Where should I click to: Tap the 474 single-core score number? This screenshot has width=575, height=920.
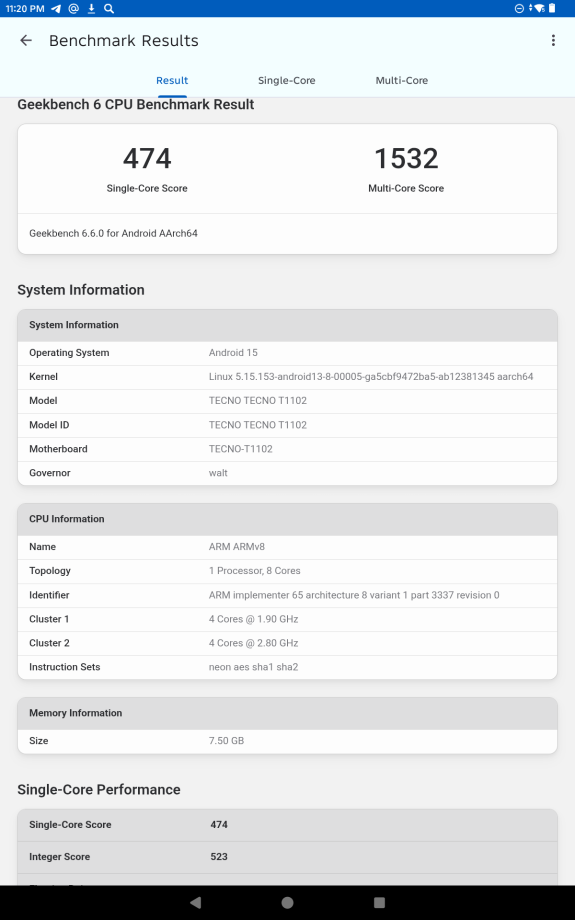click(147, 158)
